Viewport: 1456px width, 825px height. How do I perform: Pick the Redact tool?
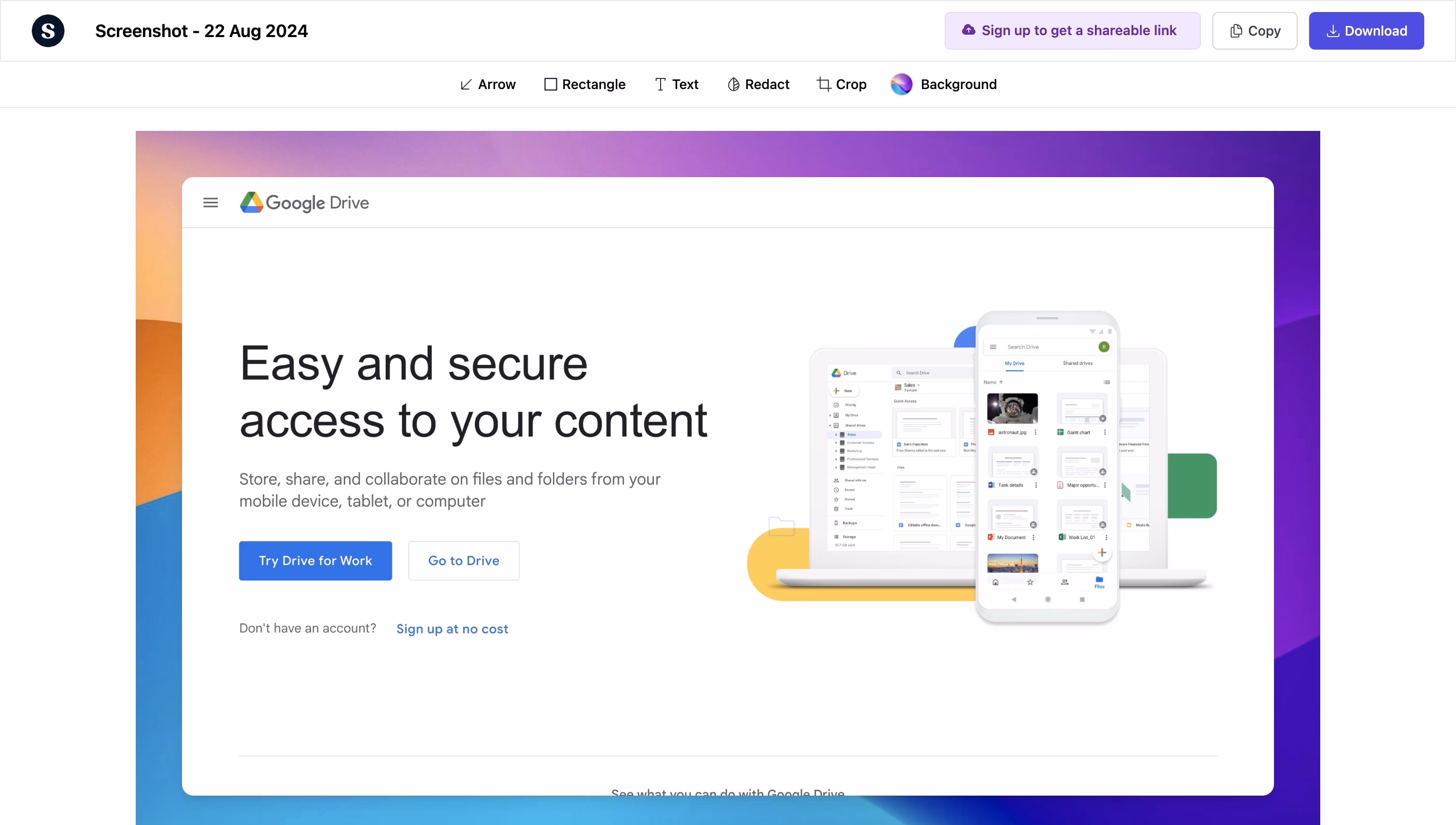click(758, 84)
